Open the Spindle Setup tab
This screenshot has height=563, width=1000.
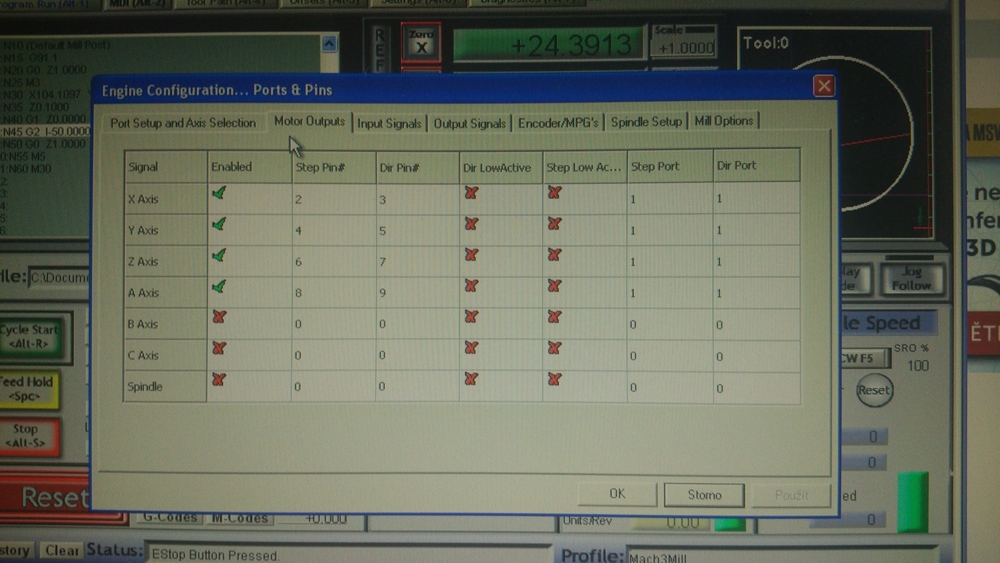[x=646, y=122]
